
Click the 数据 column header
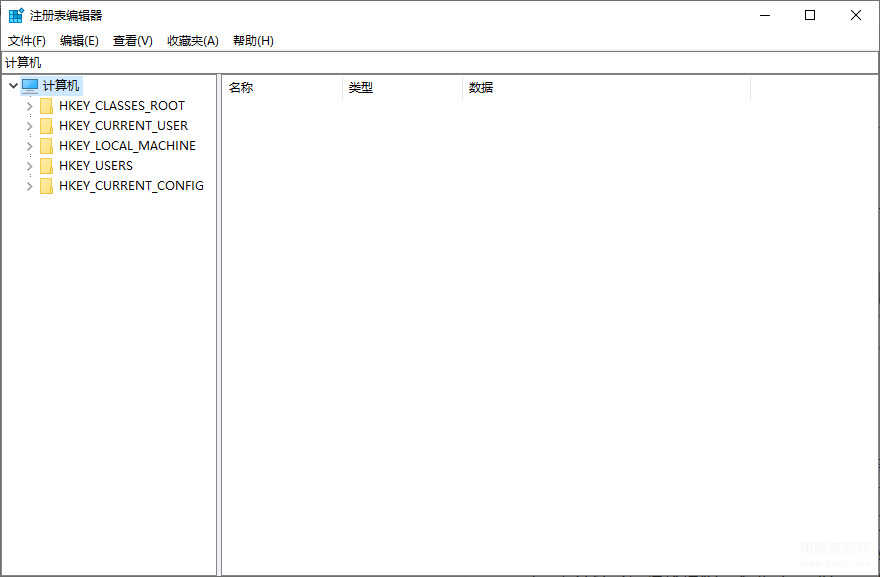coord(606,88)
